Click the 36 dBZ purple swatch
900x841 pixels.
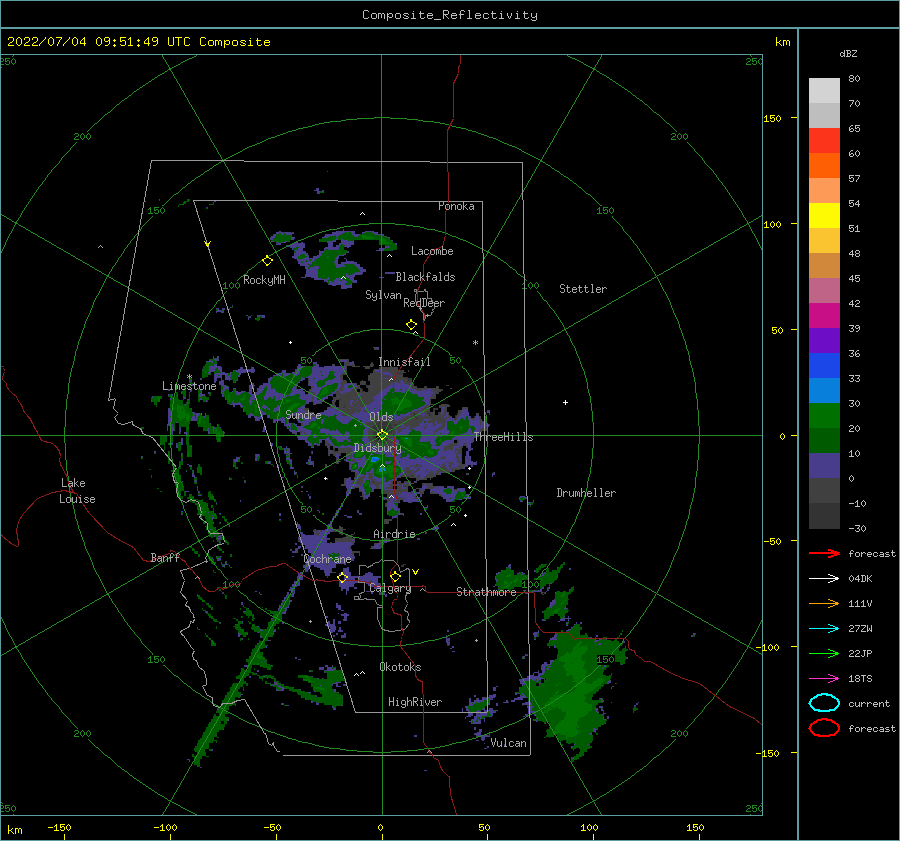point(824,340)
